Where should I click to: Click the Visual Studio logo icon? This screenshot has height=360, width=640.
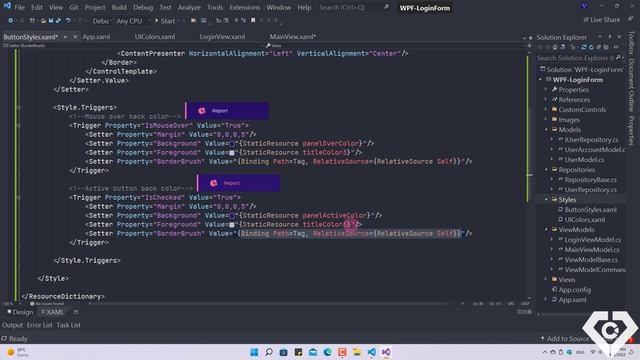7,6
